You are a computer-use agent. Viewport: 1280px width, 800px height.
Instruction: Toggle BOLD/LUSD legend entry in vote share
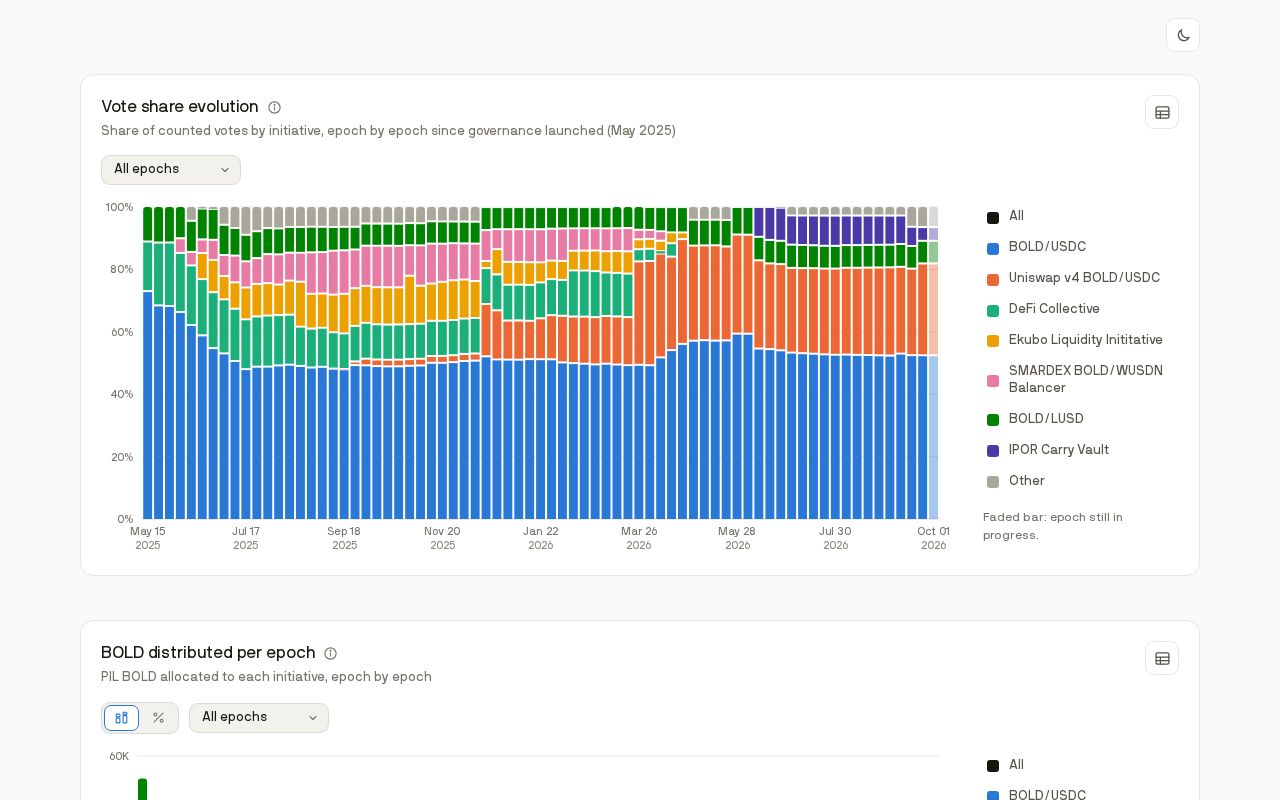coord(1036,420)
